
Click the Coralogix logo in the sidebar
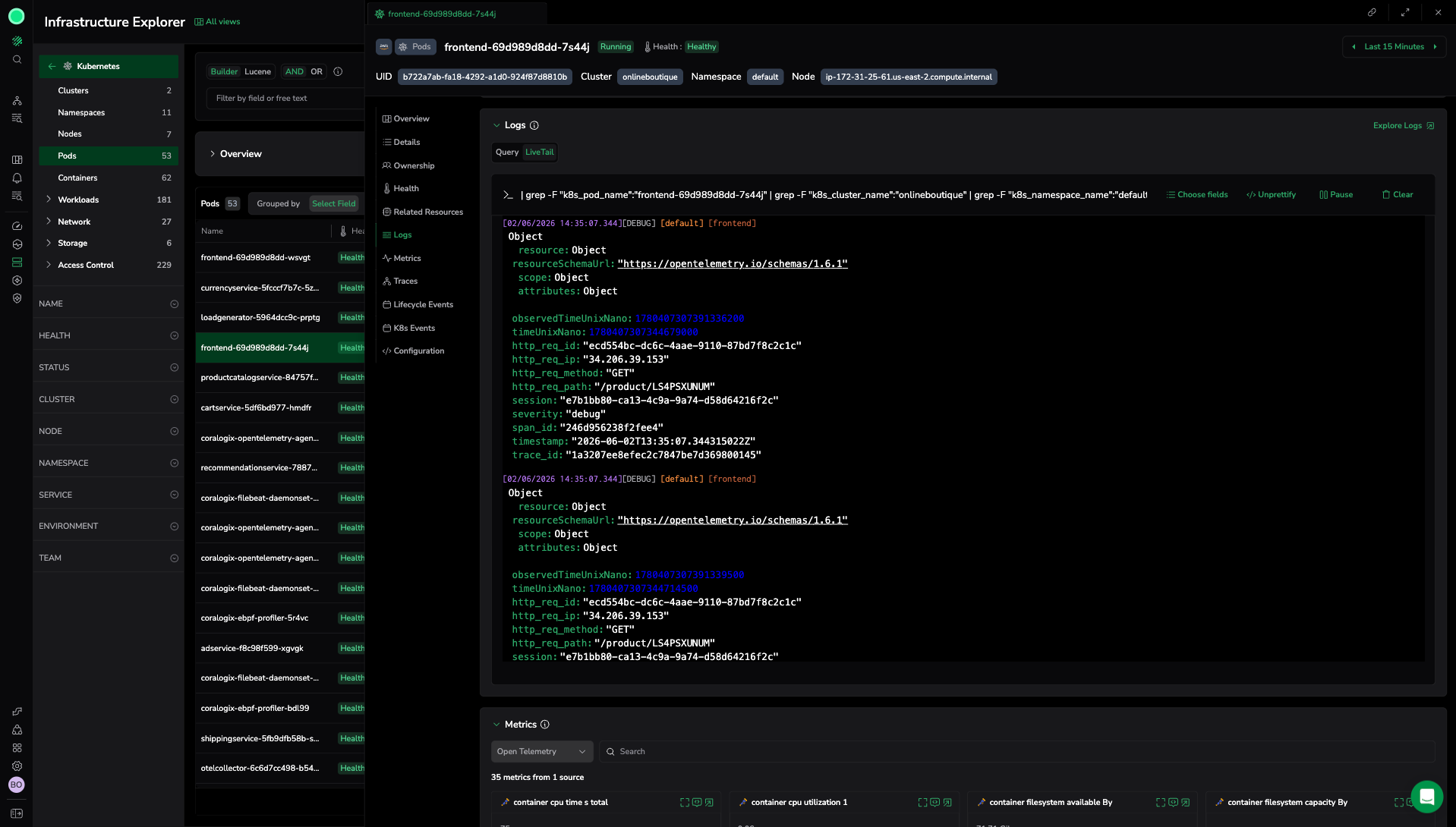click(x=17, y=16)
